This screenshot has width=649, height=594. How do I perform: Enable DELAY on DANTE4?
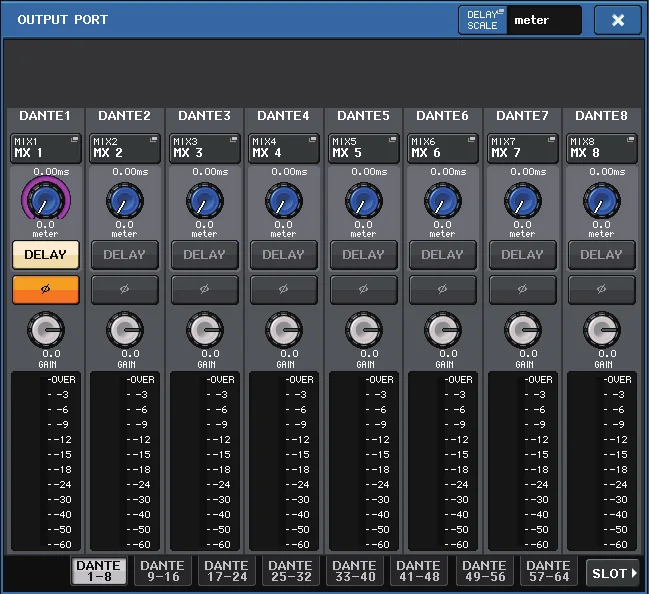[x=284, y=255]
